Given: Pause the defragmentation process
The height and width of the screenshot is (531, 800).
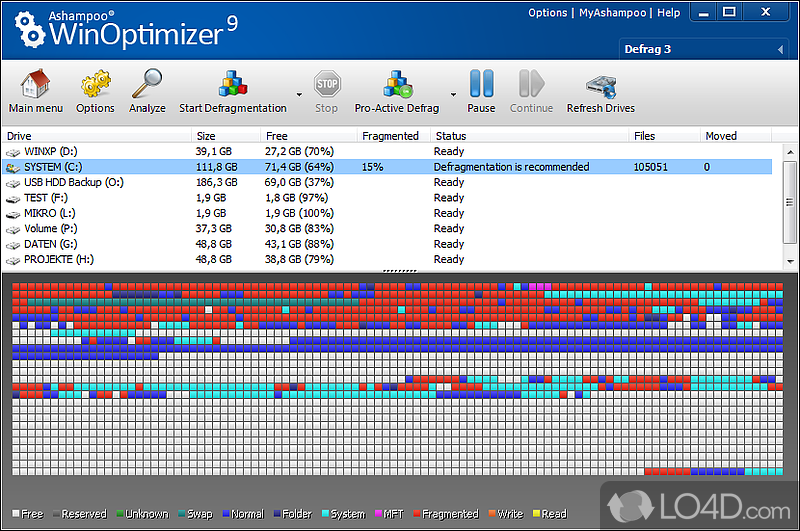Looking at the screenshot, I should pos(481,83).
